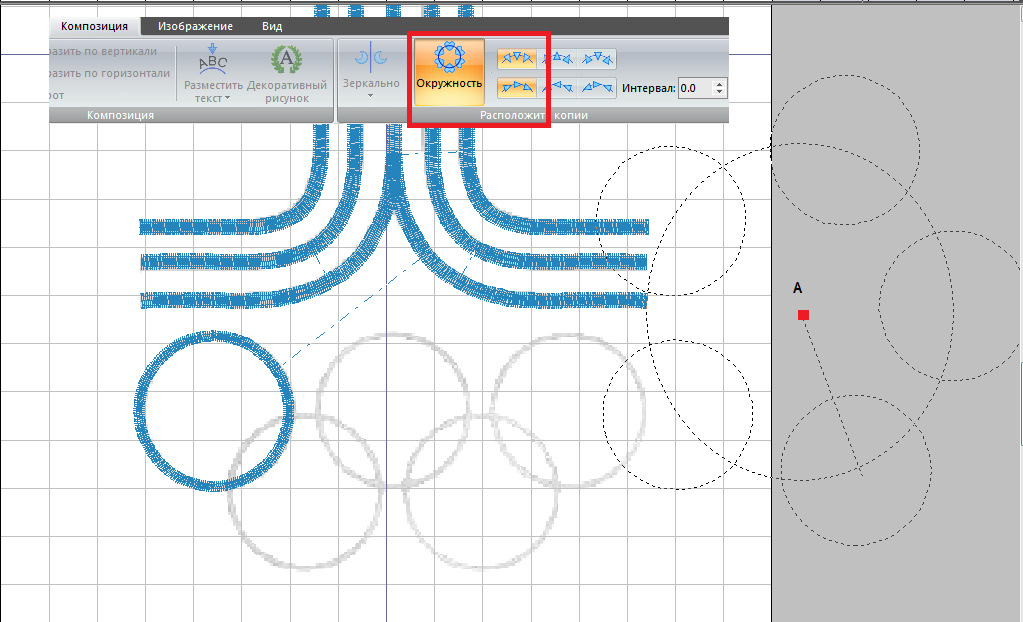Select the first copy orientation option, top row
1023x622 pixels.
coord(516,59)
